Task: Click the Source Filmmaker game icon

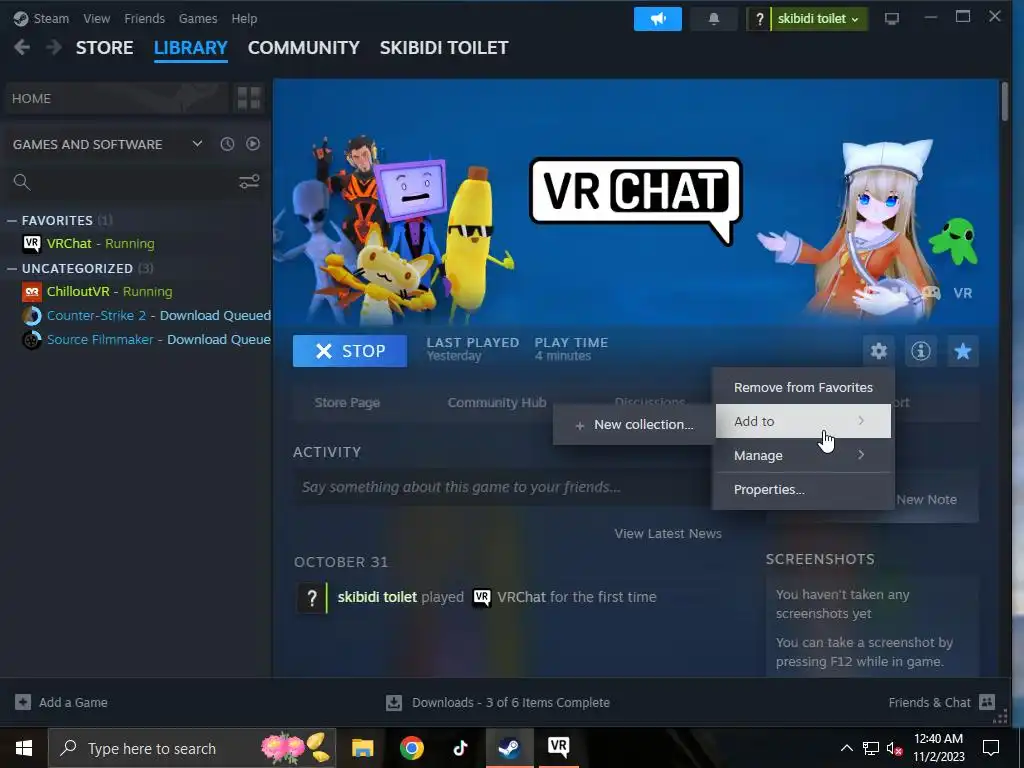Action: click(31, 340)
